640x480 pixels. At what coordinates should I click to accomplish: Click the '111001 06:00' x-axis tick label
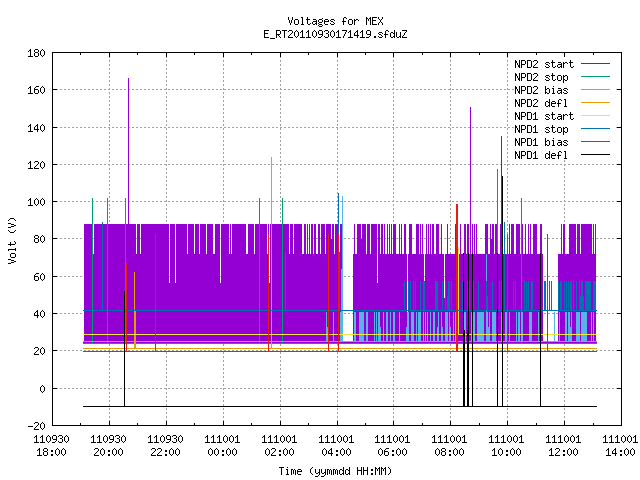[392, 446]
